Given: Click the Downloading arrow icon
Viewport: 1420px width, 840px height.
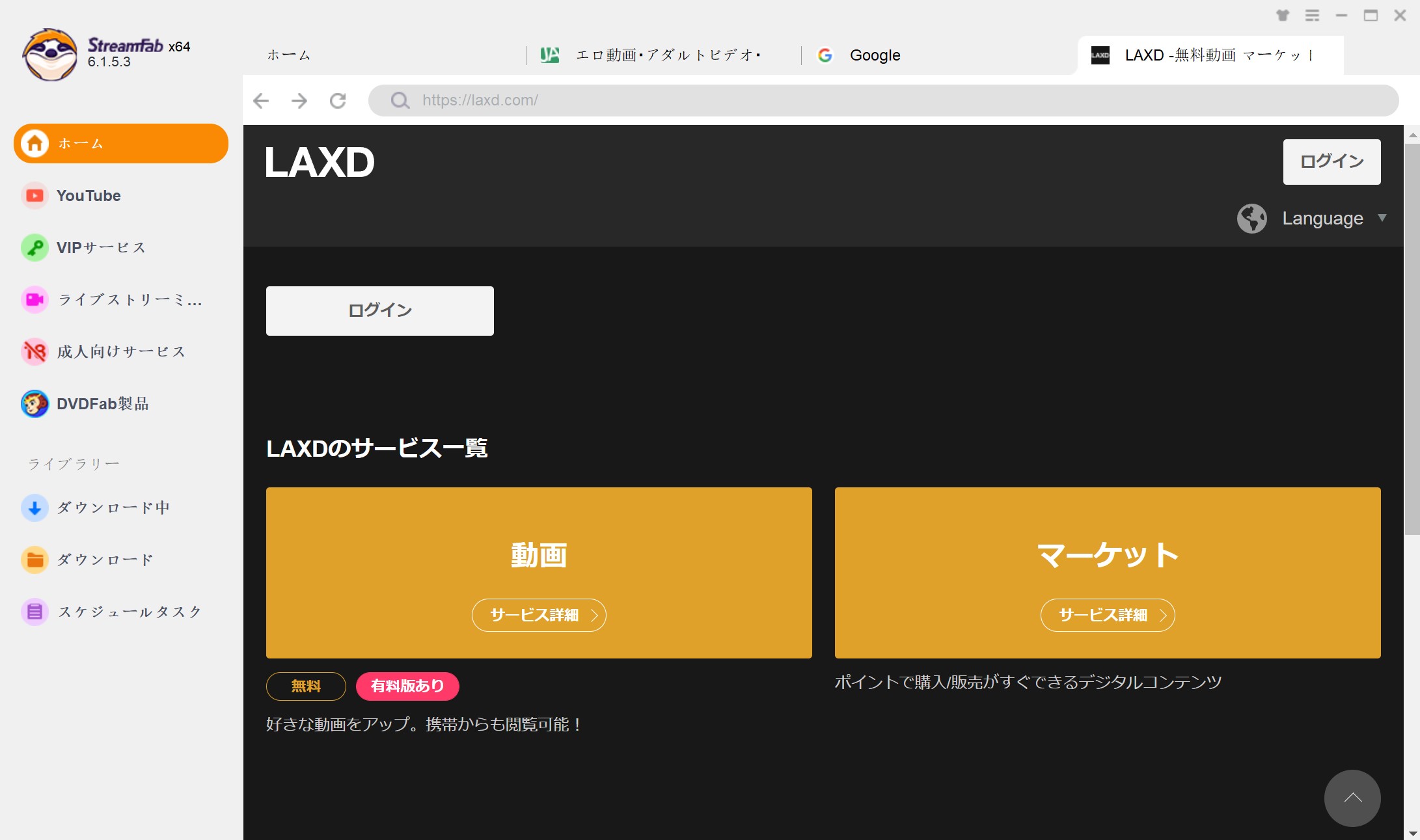Looking at the screenshot, I should [35, 508].
